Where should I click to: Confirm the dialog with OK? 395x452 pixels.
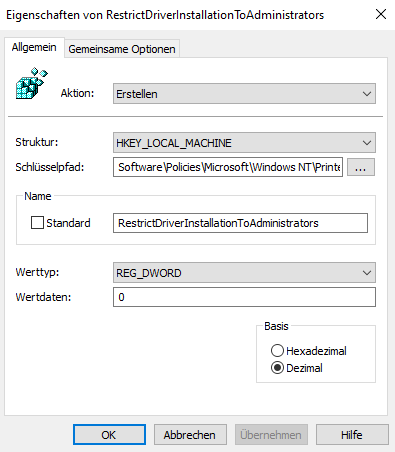tap(109, 435)
